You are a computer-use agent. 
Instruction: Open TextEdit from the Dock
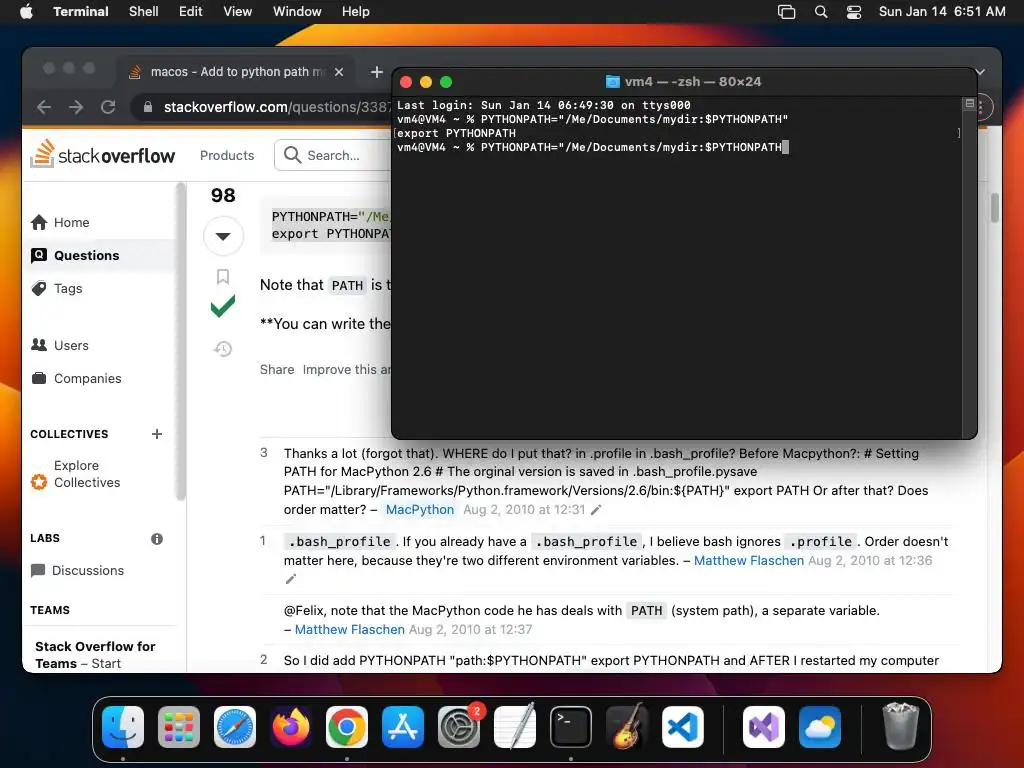(515, 727)
